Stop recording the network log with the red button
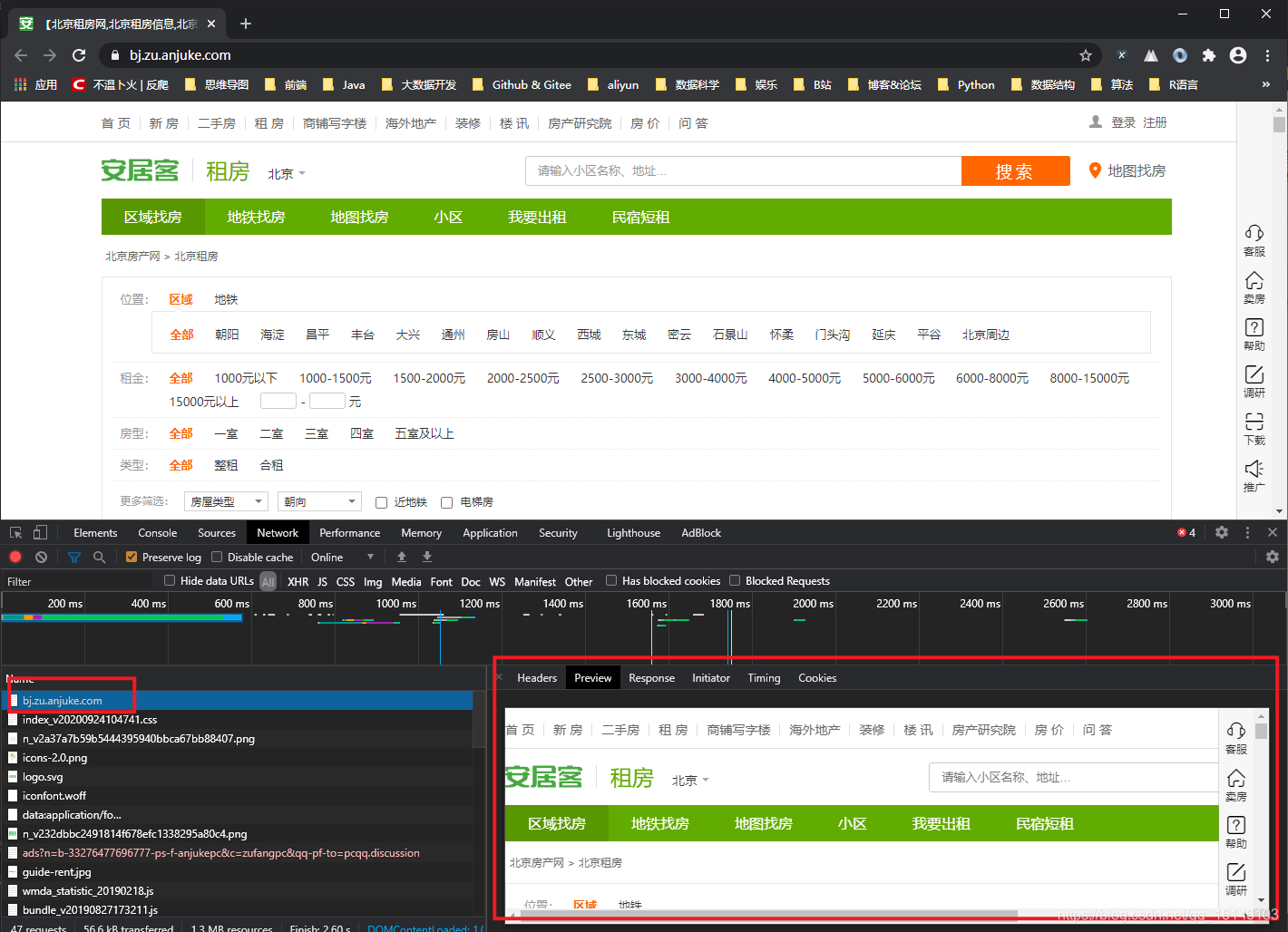The width and height of the screenshot is (1288, 932). (x=15, y=557)
